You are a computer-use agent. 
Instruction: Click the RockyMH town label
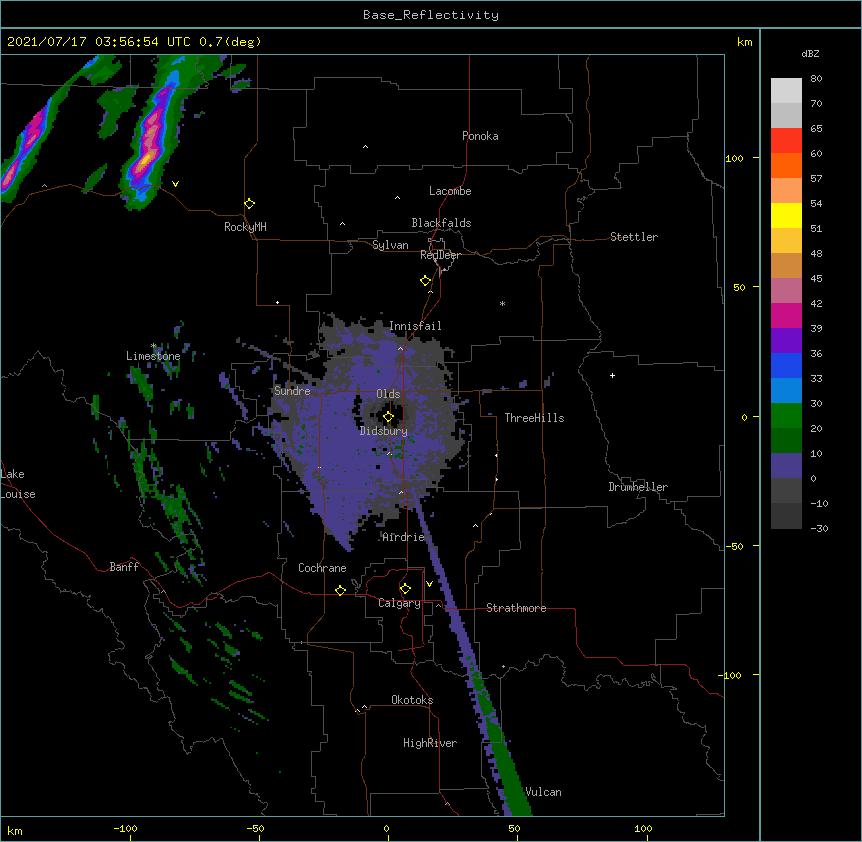point(245,227)
